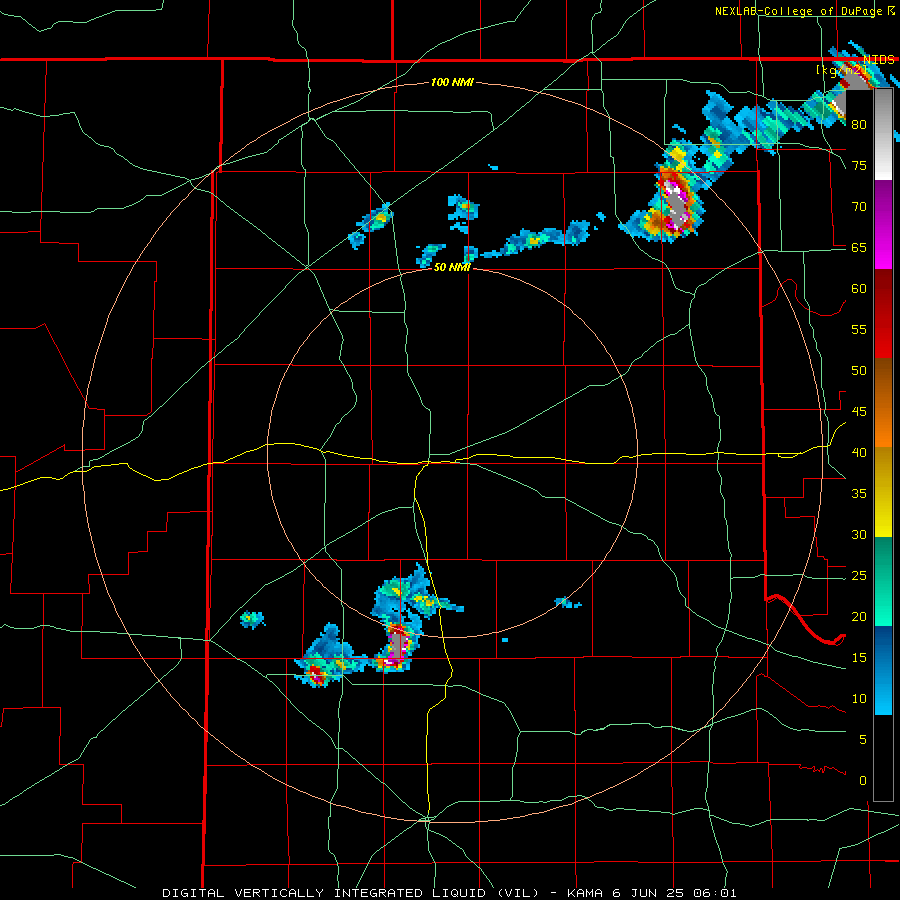Pick the bright red color bar segment
The height and width of the screenshot is (900, 900).
pos(883,338)
